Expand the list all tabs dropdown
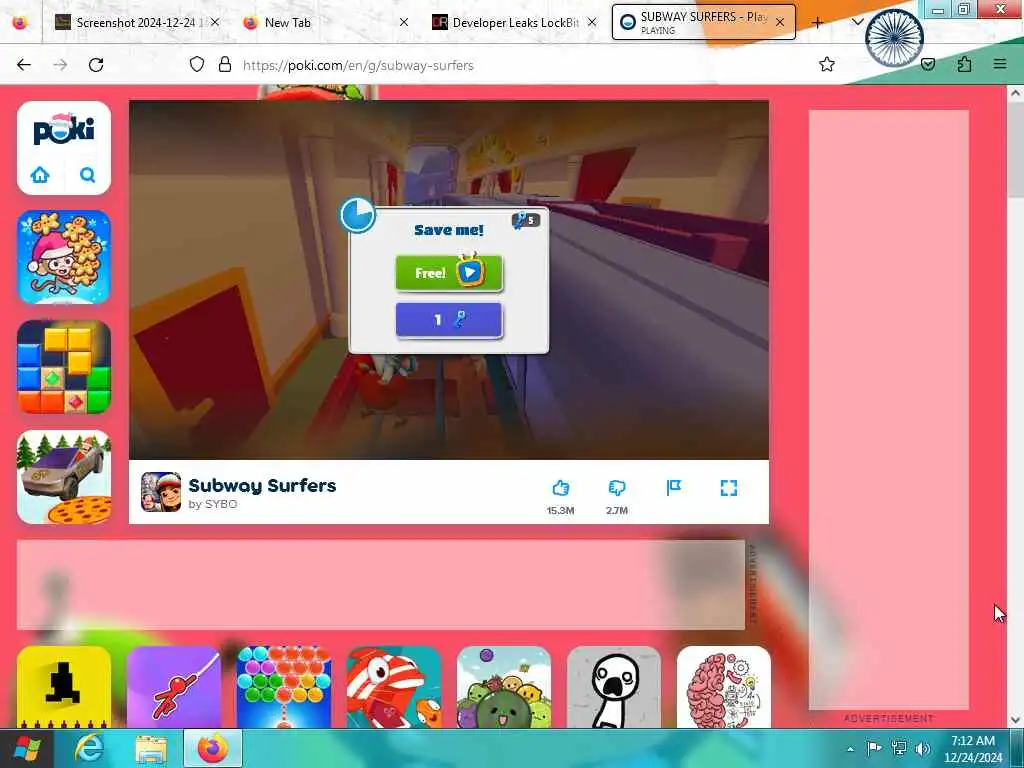This screenshot has height=768, width=1024. (858, 22)
